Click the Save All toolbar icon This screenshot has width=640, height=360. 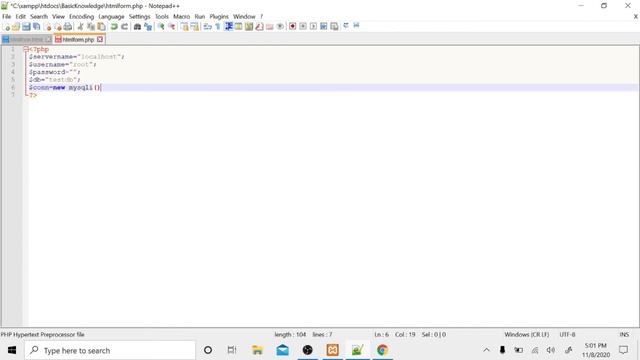37,27
